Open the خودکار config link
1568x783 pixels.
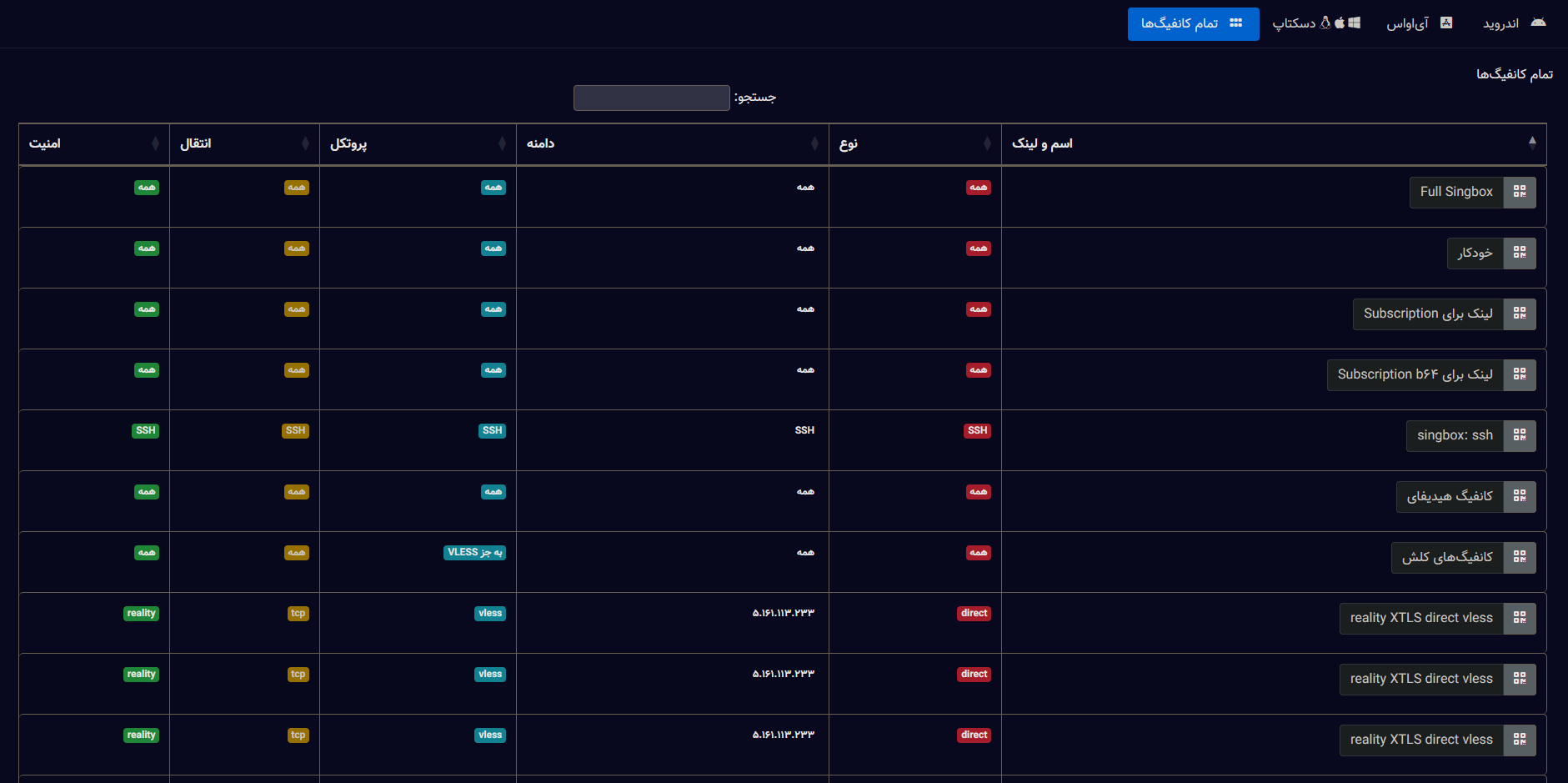(1475, 253)
